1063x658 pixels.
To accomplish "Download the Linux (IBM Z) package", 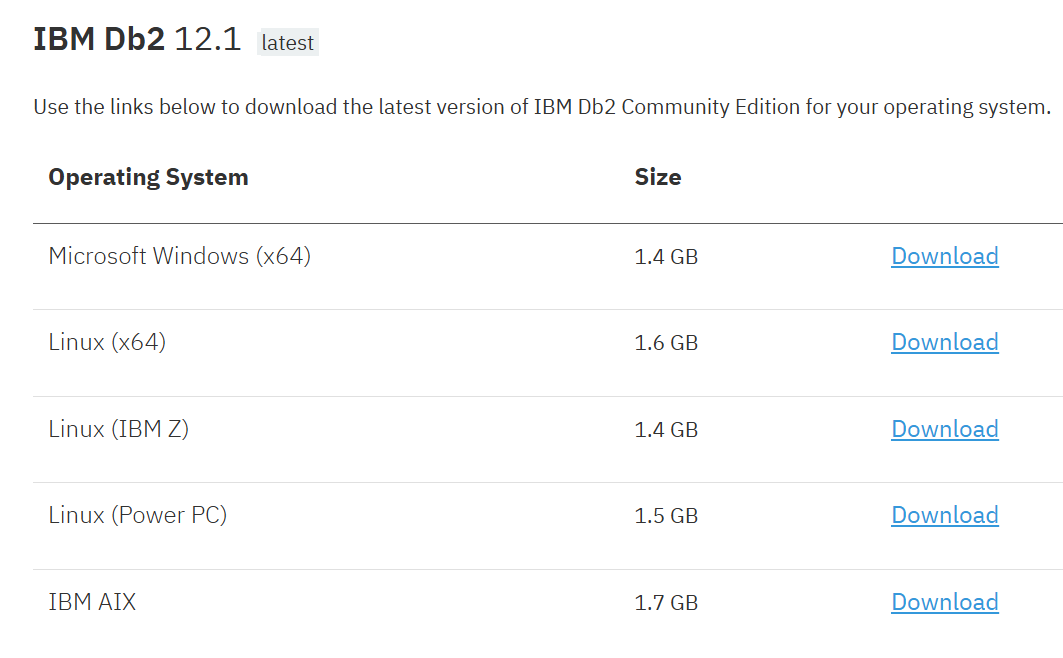I will click(944, 429).
